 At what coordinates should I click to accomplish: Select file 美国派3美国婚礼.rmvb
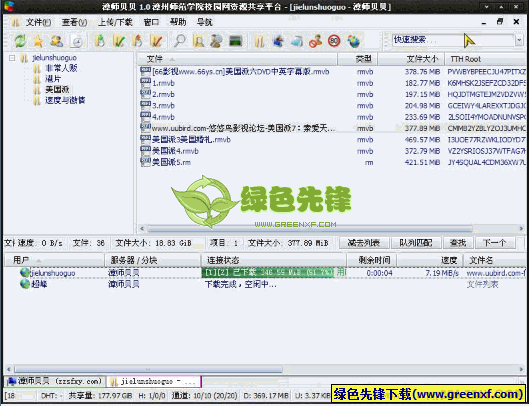pyautogui.click(x=191, y=139)
